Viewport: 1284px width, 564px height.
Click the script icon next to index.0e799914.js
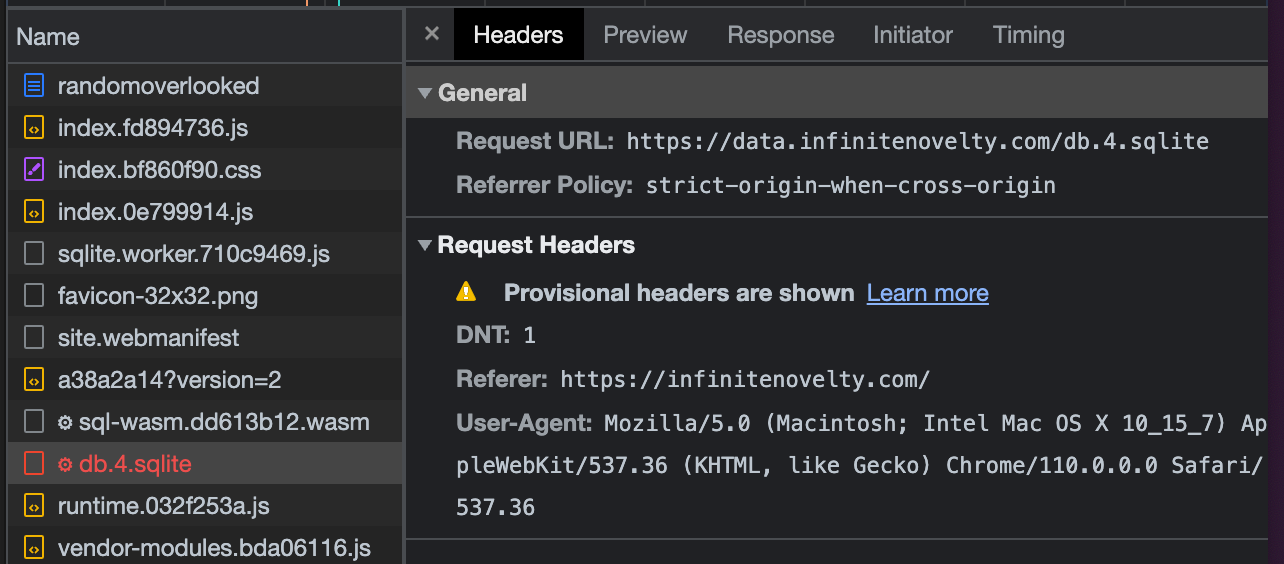pyautogui.click(x=34, y=212)
